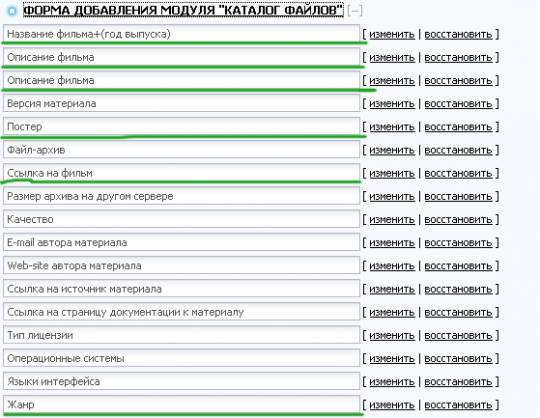
Task: Click the blue icon beside the form title
Action: click(12, 11)
